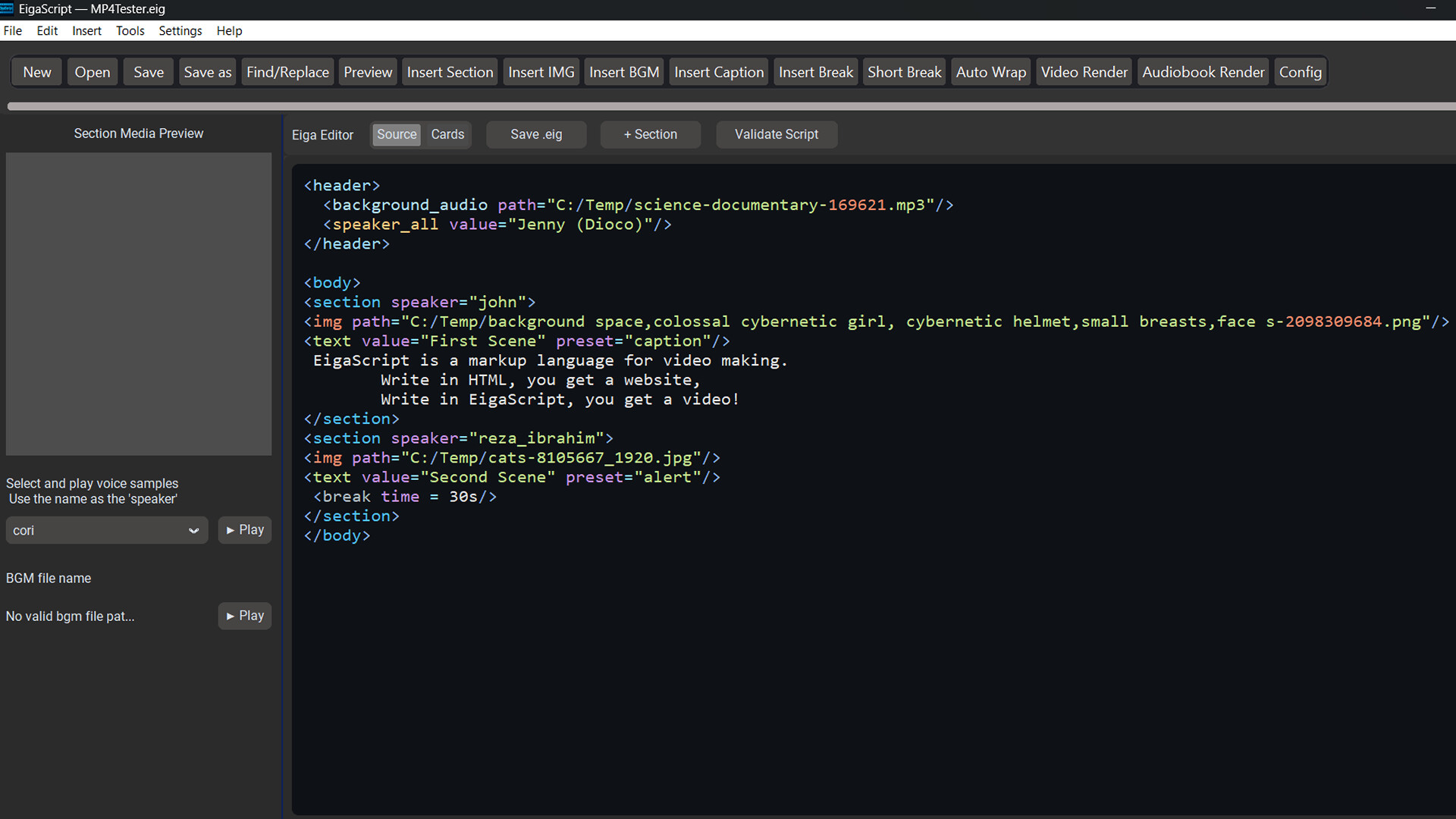Image resolution: width=1456 pixels, height=819 pixels.
Task: Open the Config panel
Action: [1300, 71]
